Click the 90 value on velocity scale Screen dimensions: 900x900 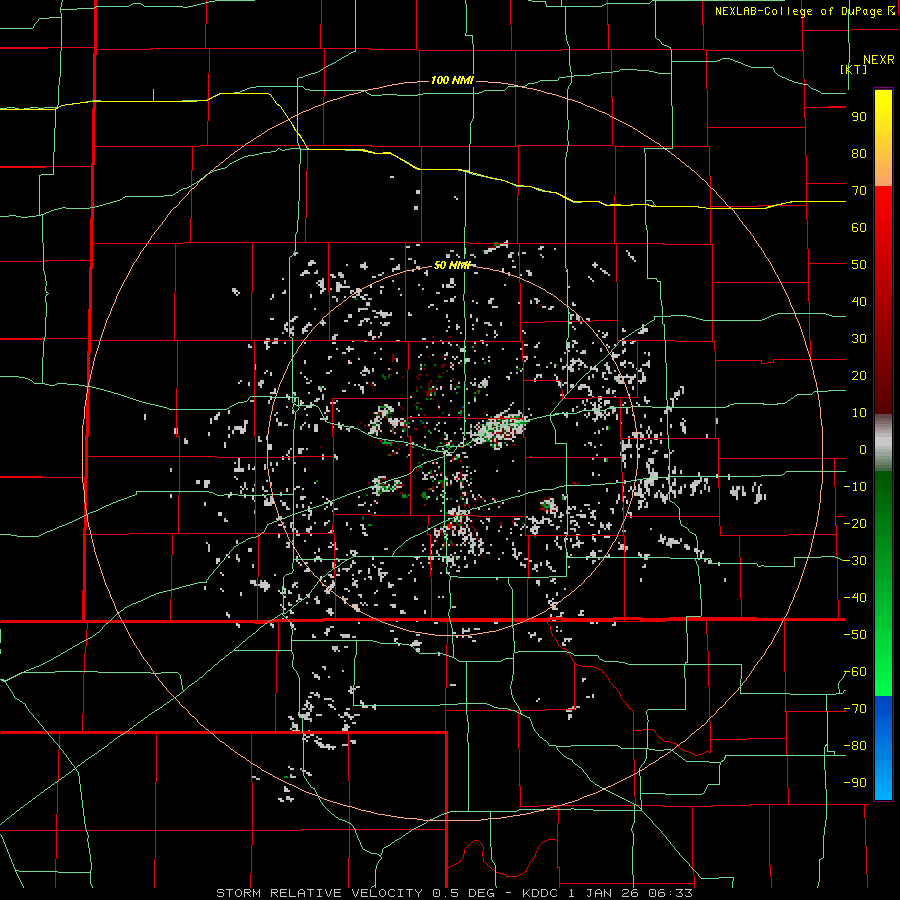(859, 117)
